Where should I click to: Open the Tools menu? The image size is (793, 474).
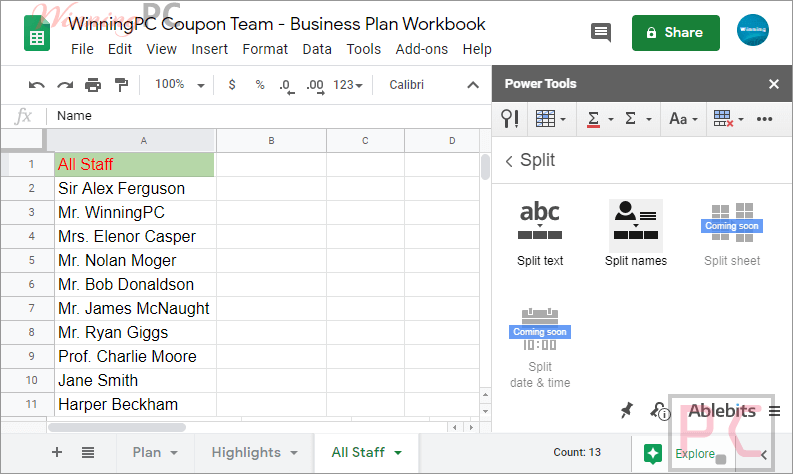coord(364,49)
